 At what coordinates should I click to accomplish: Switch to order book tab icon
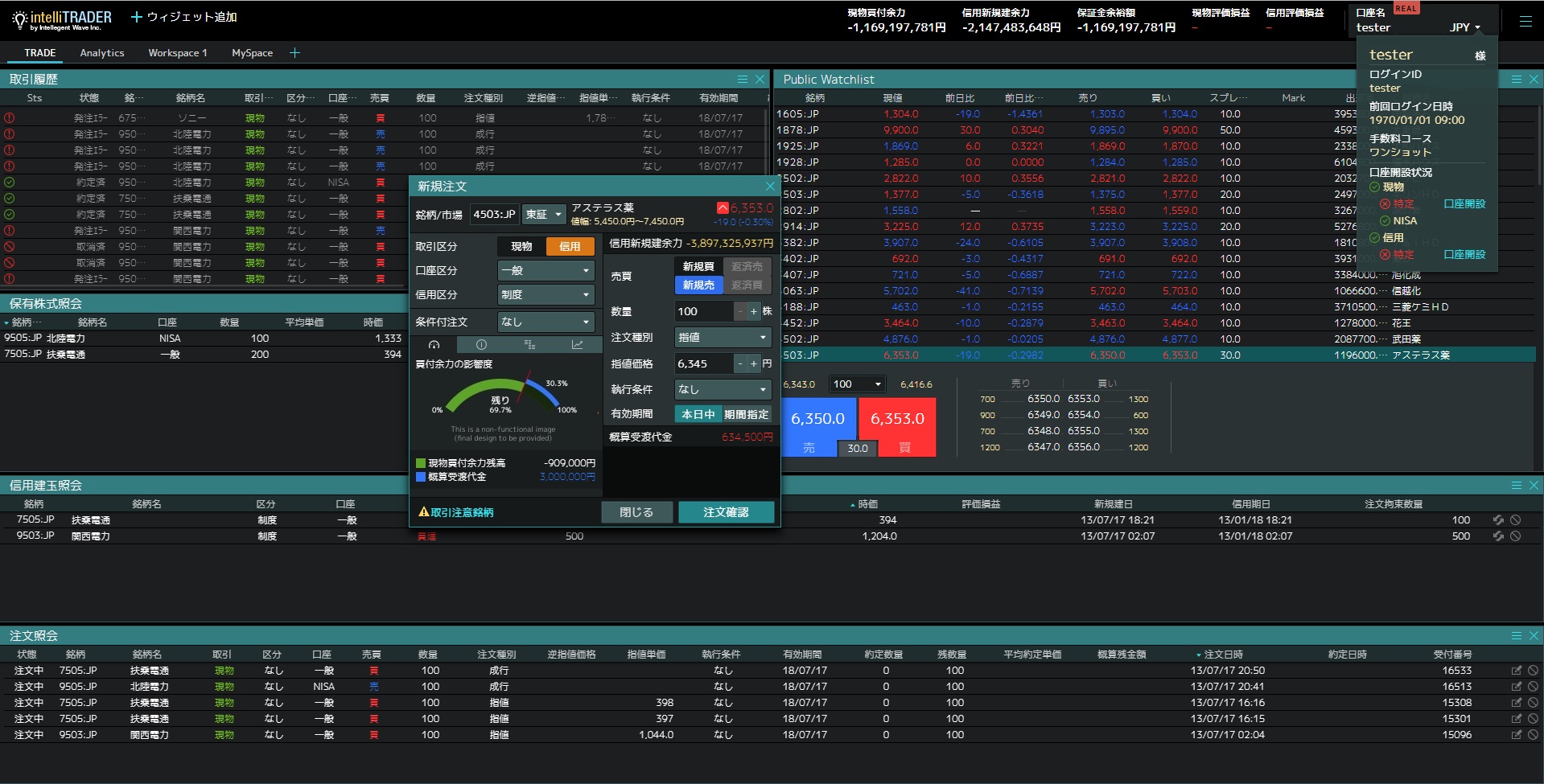529,345
